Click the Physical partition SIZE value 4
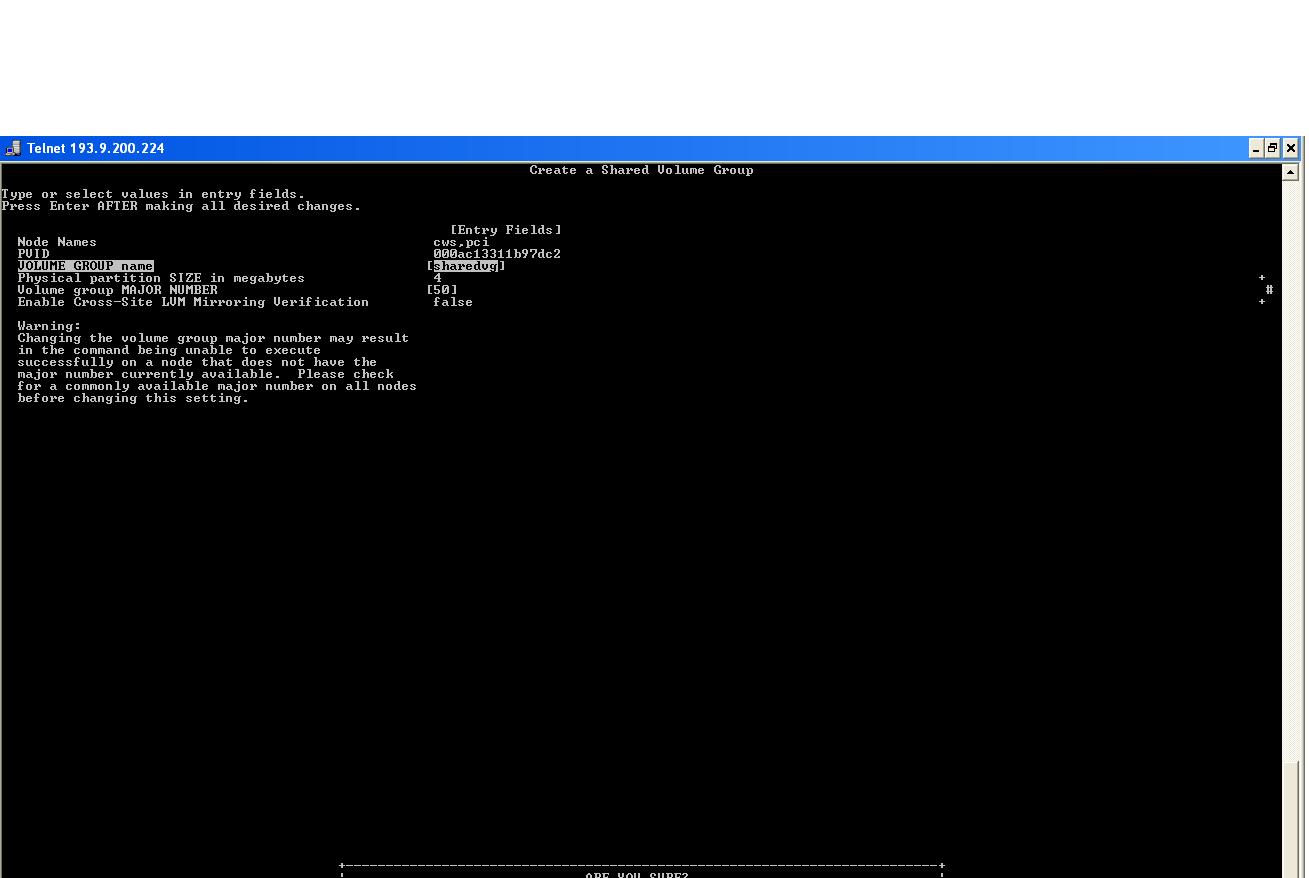 tap(437, 278)
